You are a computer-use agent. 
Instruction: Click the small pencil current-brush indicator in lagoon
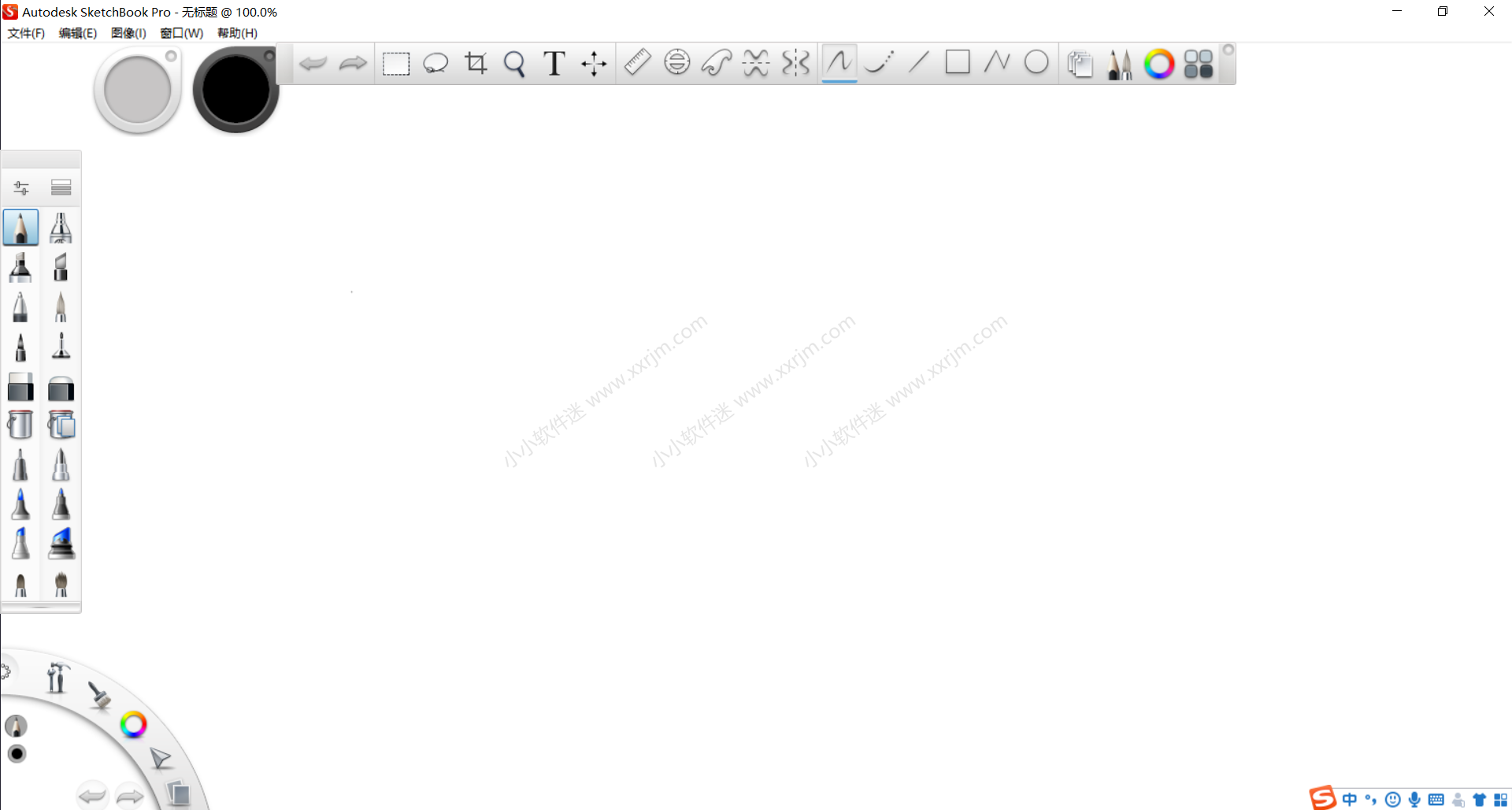[x=16, y=726]
